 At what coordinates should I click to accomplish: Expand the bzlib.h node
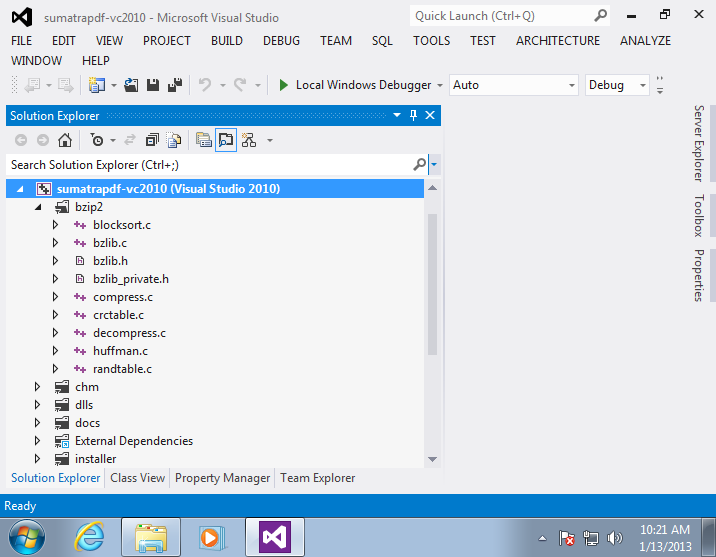click(x=55, y=261)
